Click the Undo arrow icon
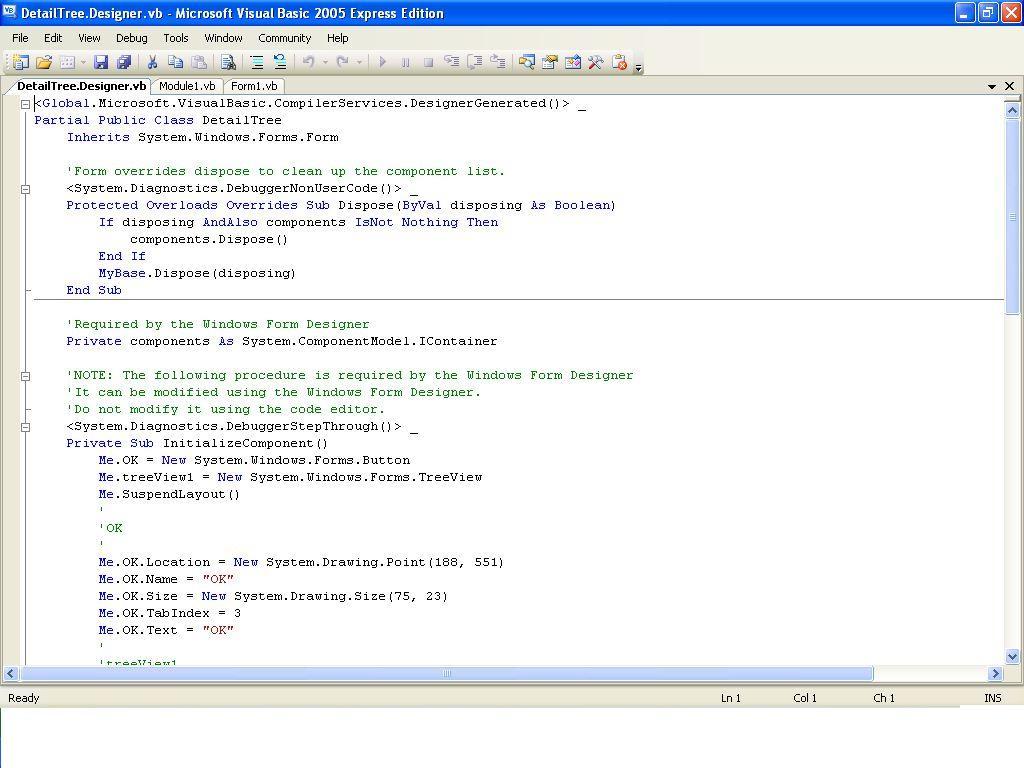1024x768 pixels. (x=308, y=62)
